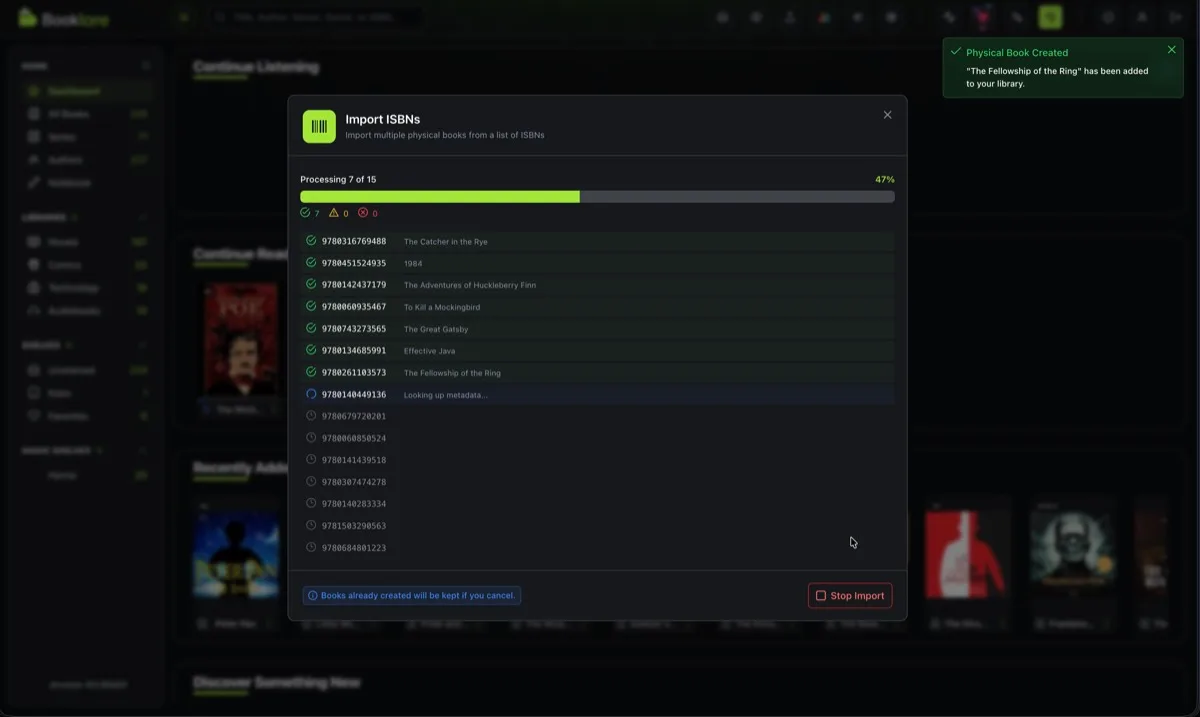Click ISBN number 9780743273565
1200x717 pixels.
pyautogui.click(x=354, y=329)
